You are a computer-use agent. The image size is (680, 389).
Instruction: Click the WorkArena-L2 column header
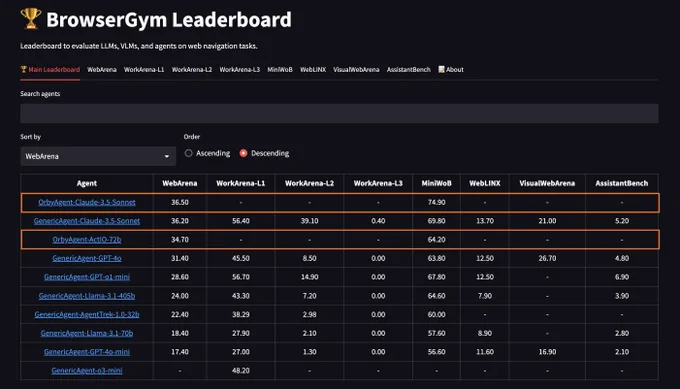pyautogui.click(x=309, y=183)
